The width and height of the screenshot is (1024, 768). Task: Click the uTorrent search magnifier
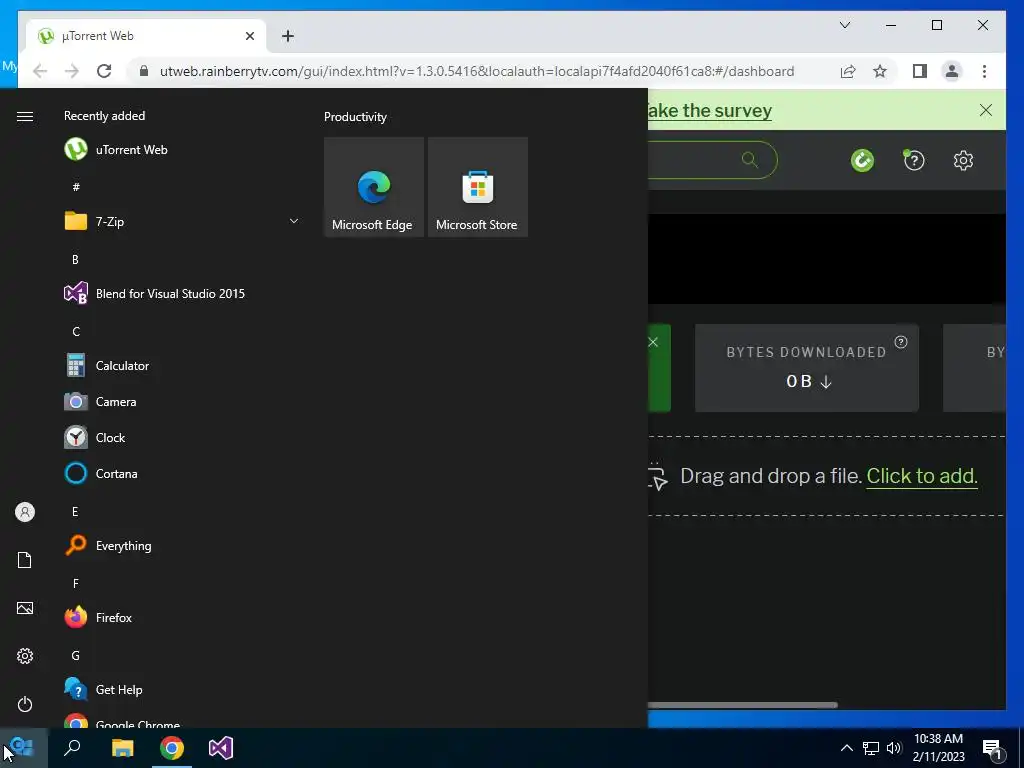point(750,159)
